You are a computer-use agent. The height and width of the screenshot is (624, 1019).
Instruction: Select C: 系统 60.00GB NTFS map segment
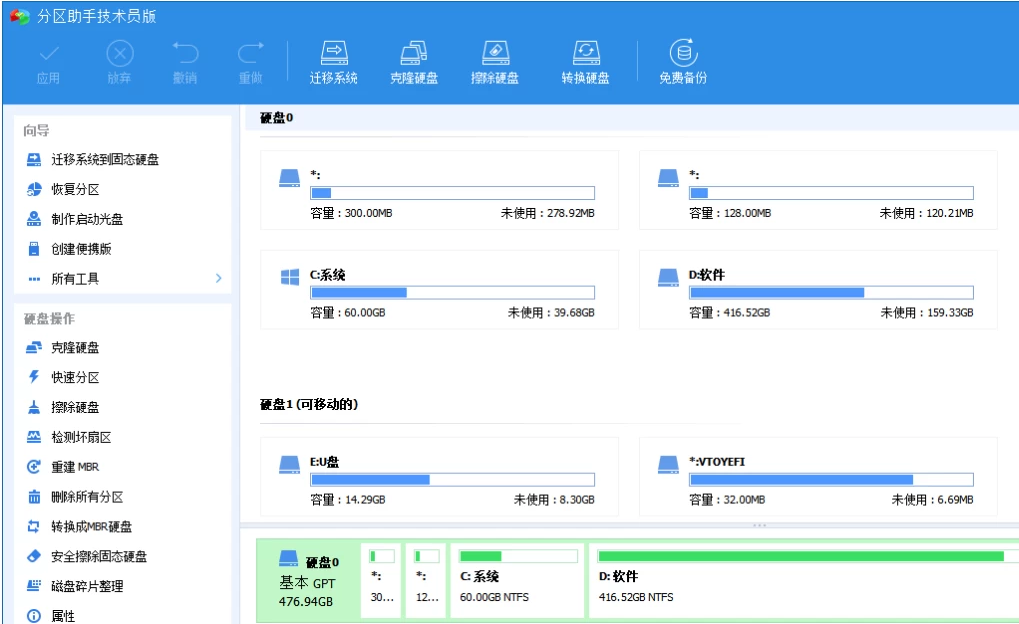pyautogui.click(x=517, y=580)
